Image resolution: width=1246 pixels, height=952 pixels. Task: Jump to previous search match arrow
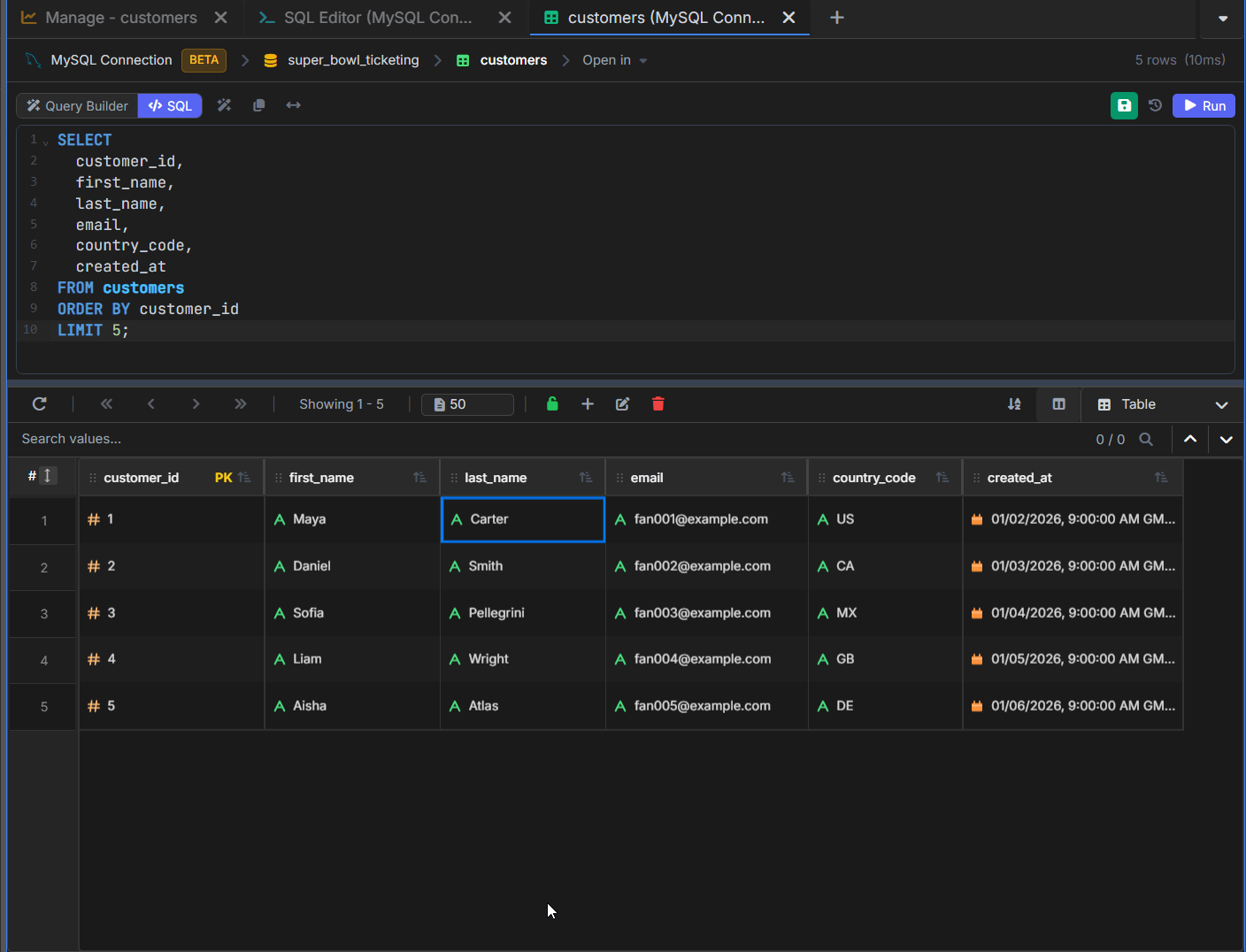point(1190,439)
